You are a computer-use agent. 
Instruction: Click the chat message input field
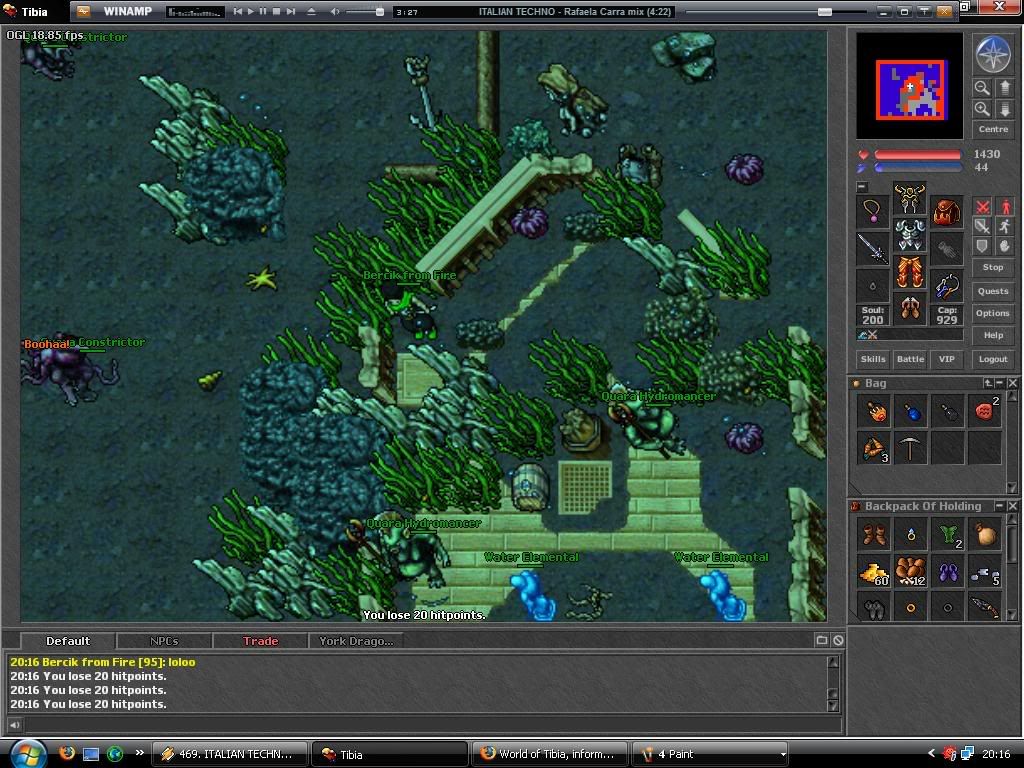pos(432,724)
